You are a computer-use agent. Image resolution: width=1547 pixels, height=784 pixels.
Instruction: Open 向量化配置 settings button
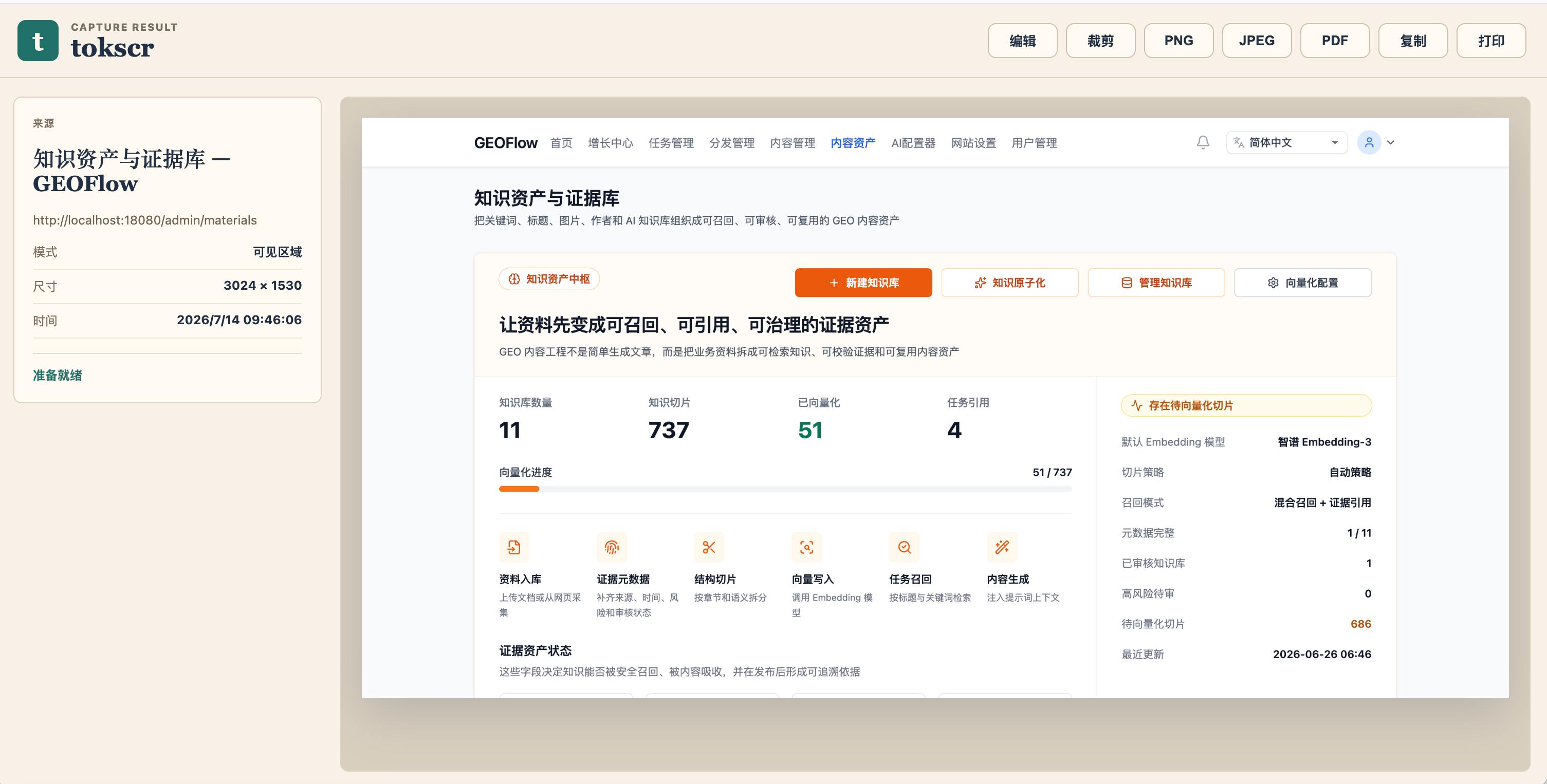(1302, 283)
